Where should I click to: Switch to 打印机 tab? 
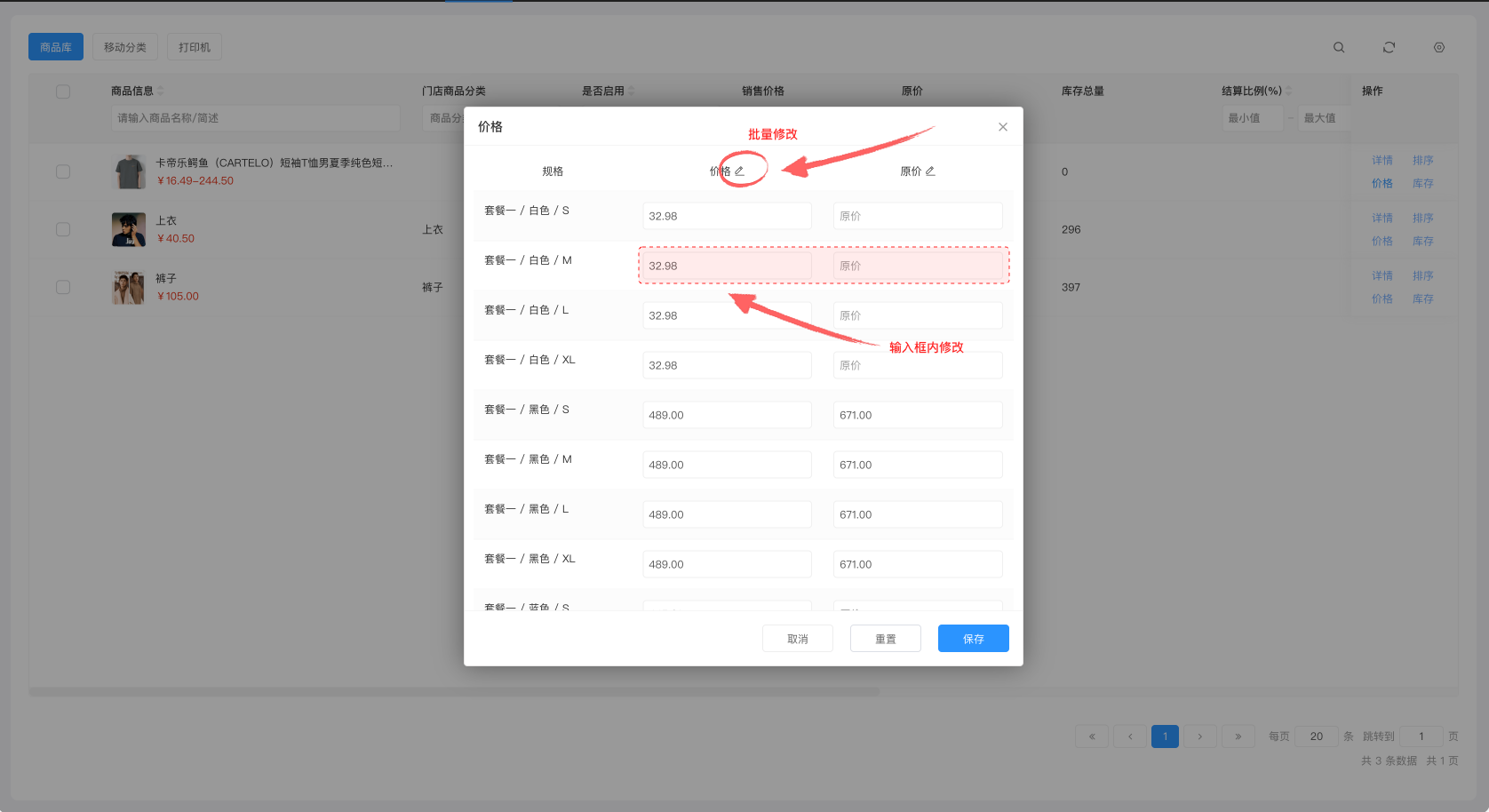point(195,47)
